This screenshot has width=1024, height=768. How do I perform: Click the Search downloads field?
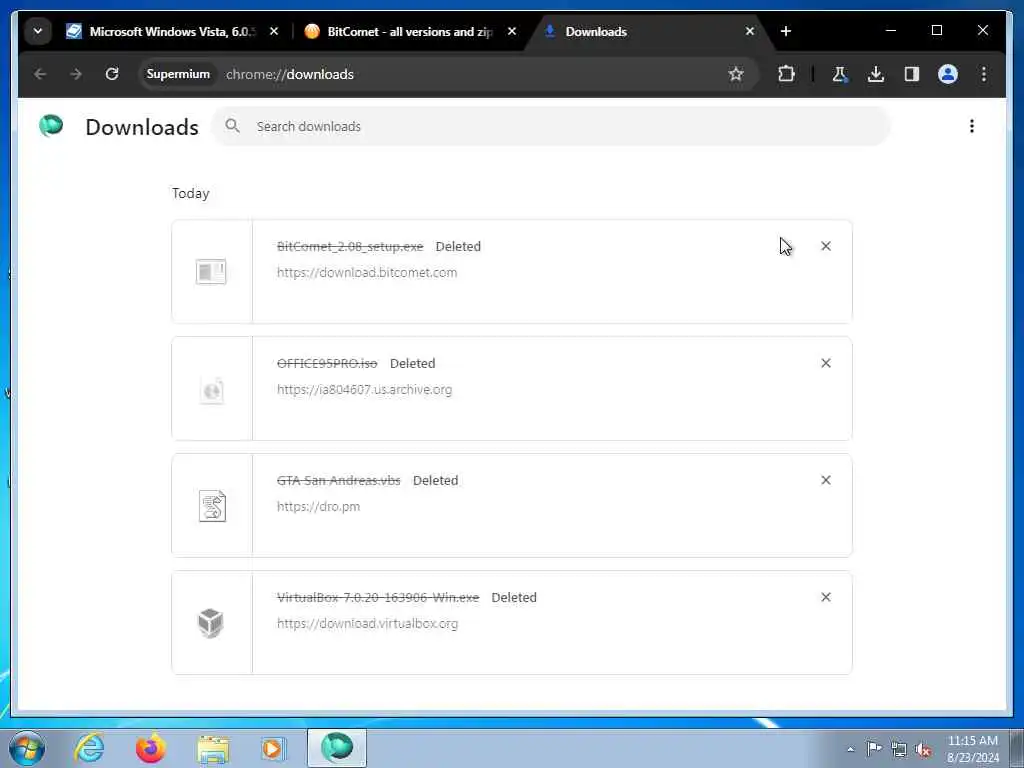(x=551, y=126)
